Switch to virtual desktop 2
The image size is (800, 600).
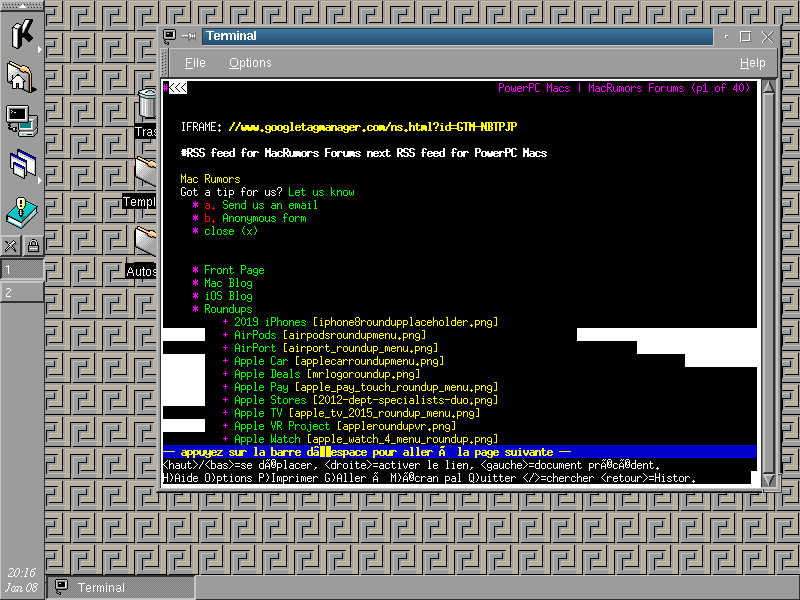pyautogui.click(x=21, y=292)
